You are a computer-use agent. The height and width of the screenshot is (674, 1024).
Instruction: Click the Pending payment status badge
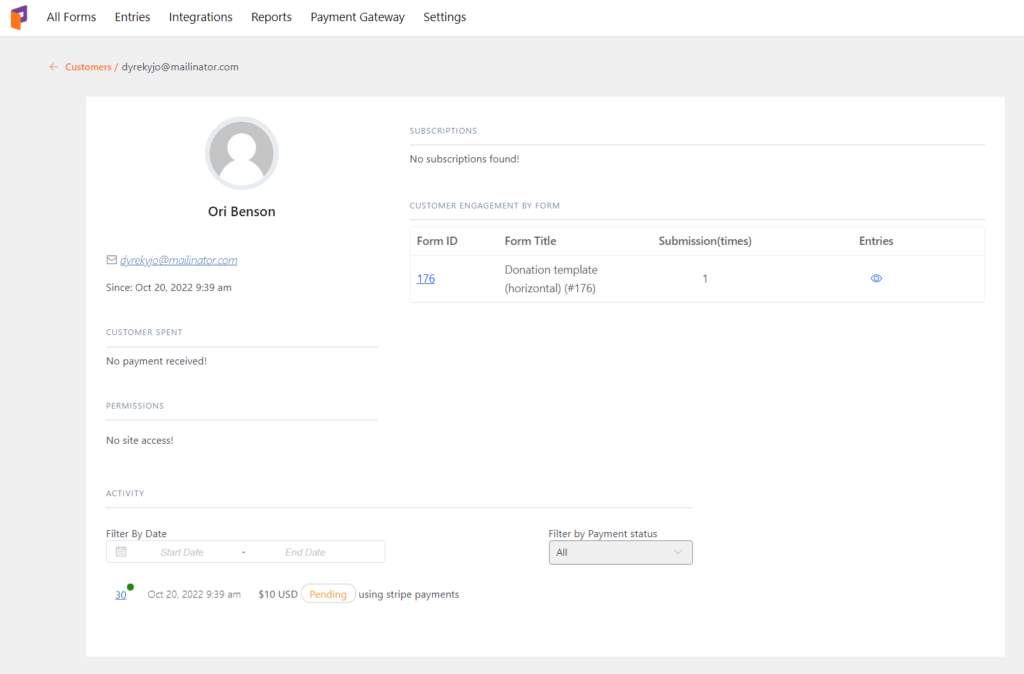click(328, 593)
